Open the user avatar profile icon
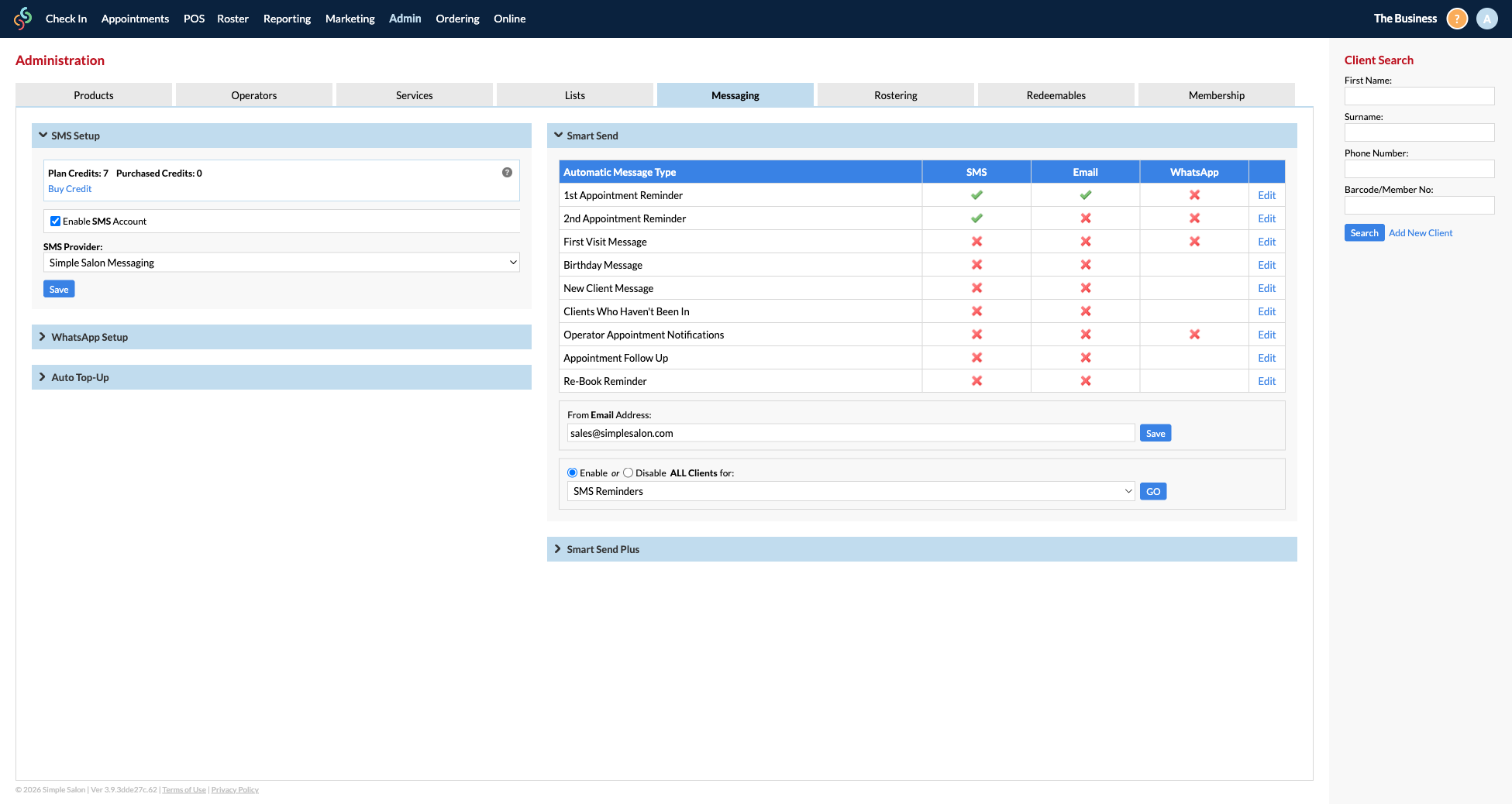Image resolution: width=1512 pixels, height=804 pixels. [x=1486, y=18]
